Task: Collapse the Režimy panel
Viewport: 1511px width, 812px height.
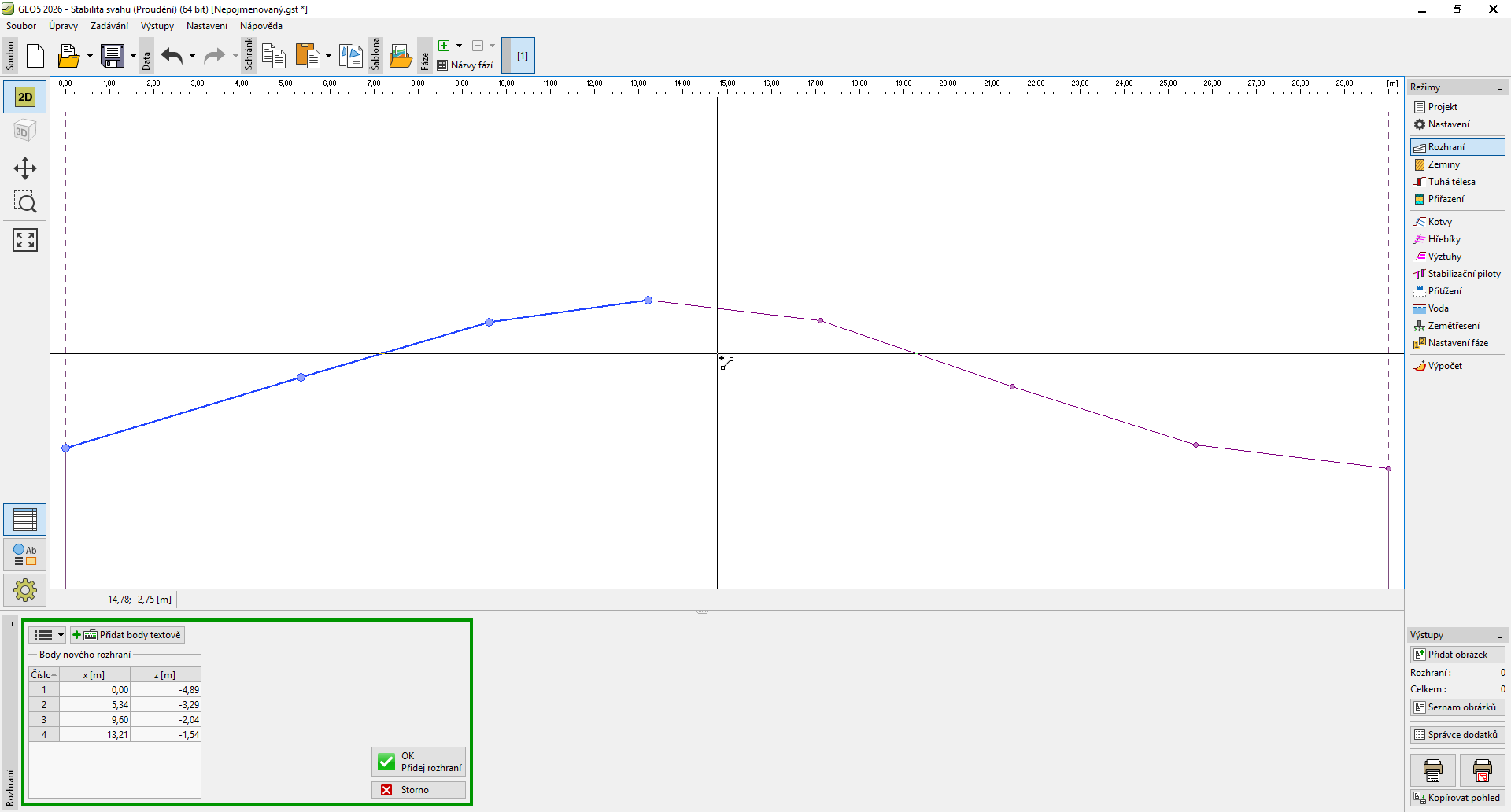Action: [x=1499, y=88]
